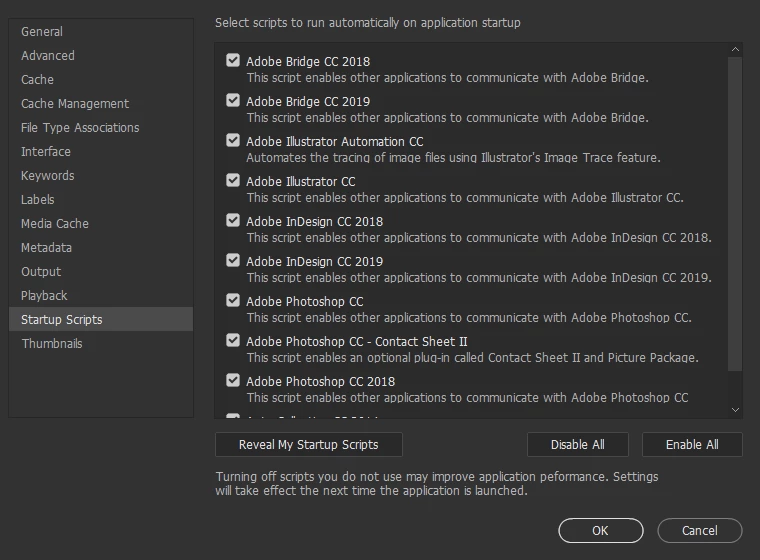Go to Cache Management preferences

(101, 104)
